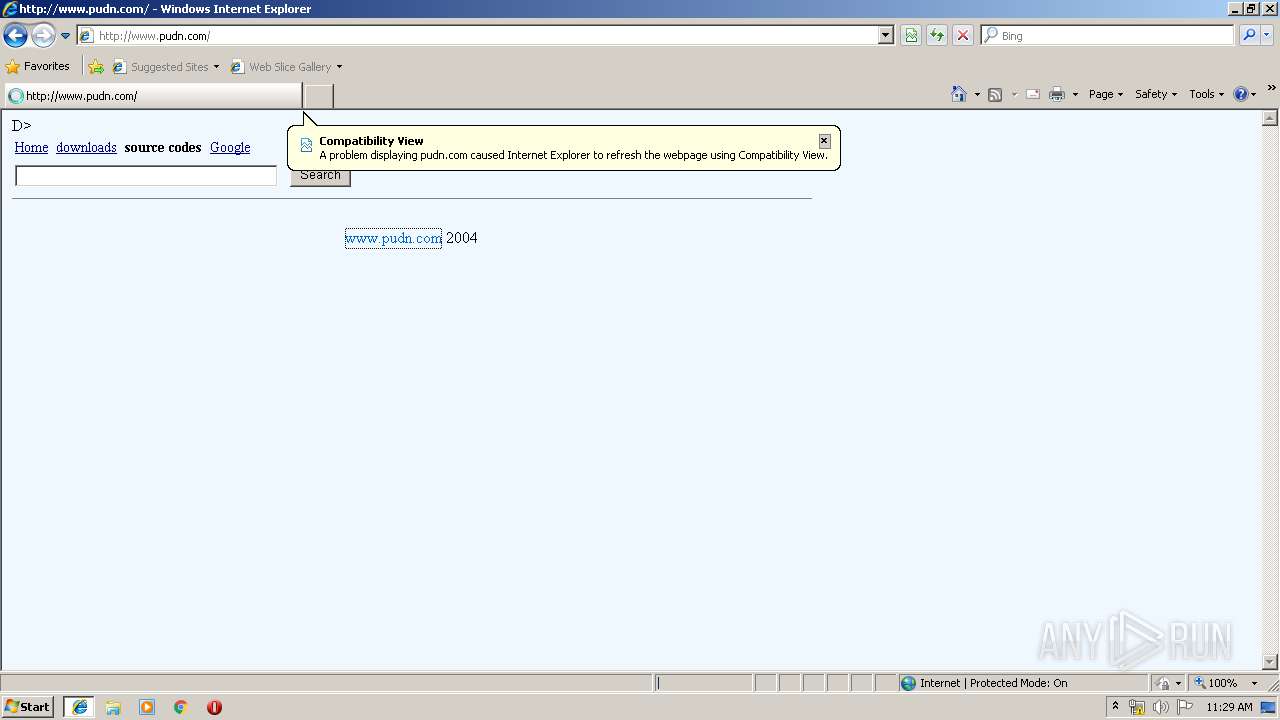Click the address bar with pudn.com URL

tap(478, 36)
